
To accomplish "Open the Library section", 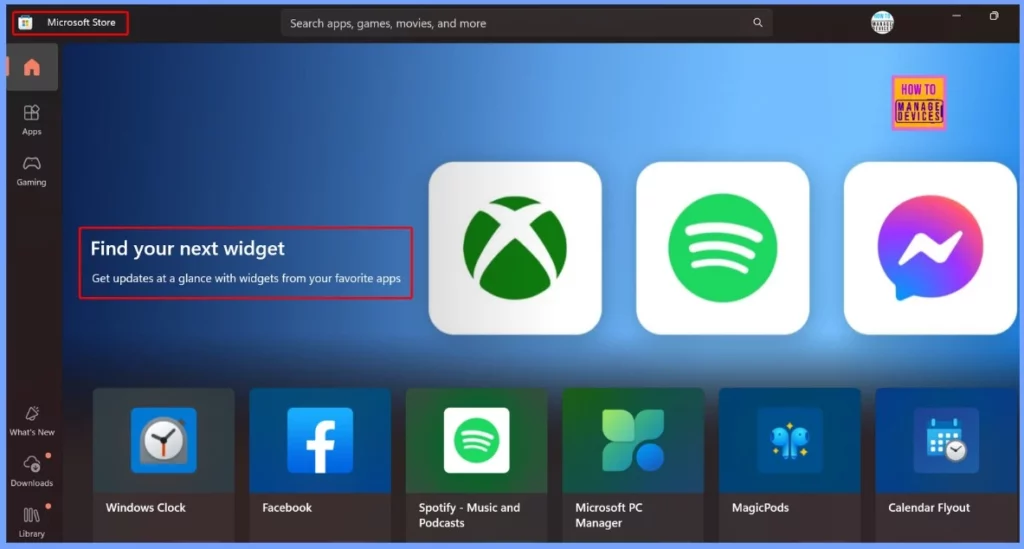I will coord(31,522).
